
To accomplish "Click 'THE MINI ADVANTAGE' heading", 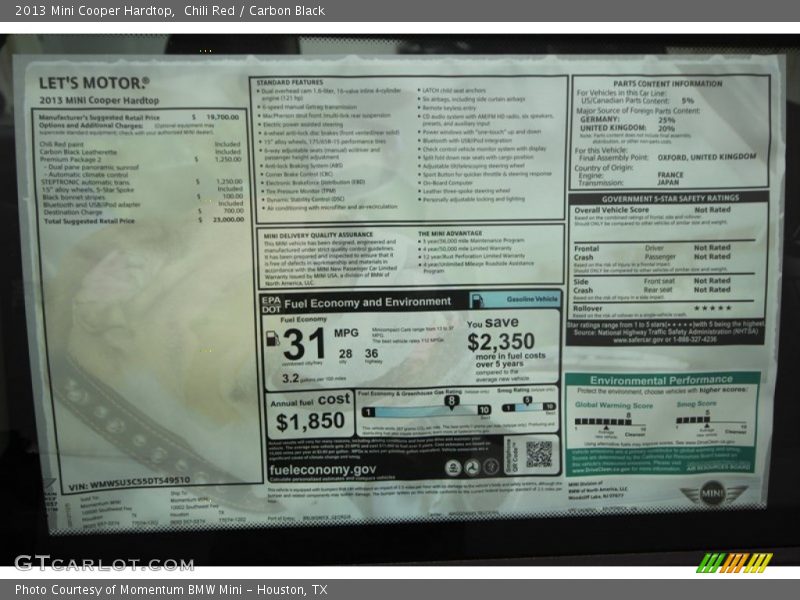I will click(450, 233).
